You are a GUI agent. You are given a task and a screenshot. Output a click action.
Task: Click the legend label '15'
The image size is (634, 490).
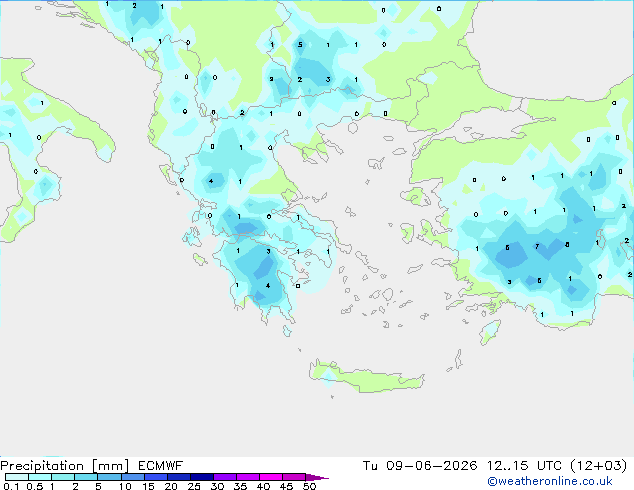click(x=148, y=486)
